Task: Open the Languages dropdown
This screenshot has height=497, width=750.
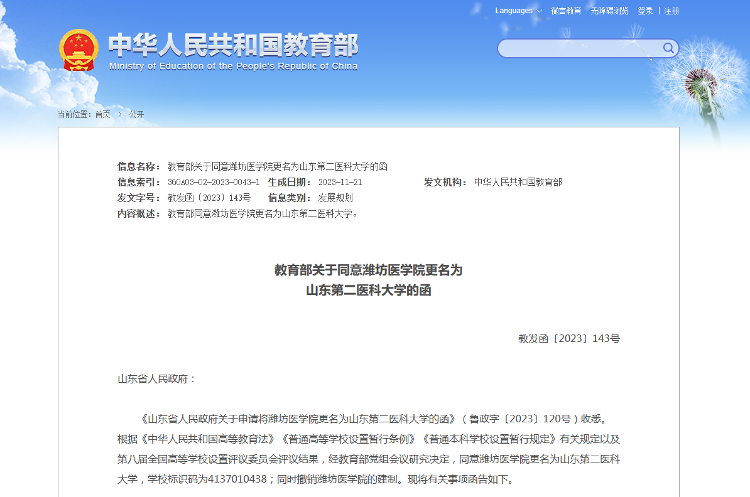Action: (518, 11)
